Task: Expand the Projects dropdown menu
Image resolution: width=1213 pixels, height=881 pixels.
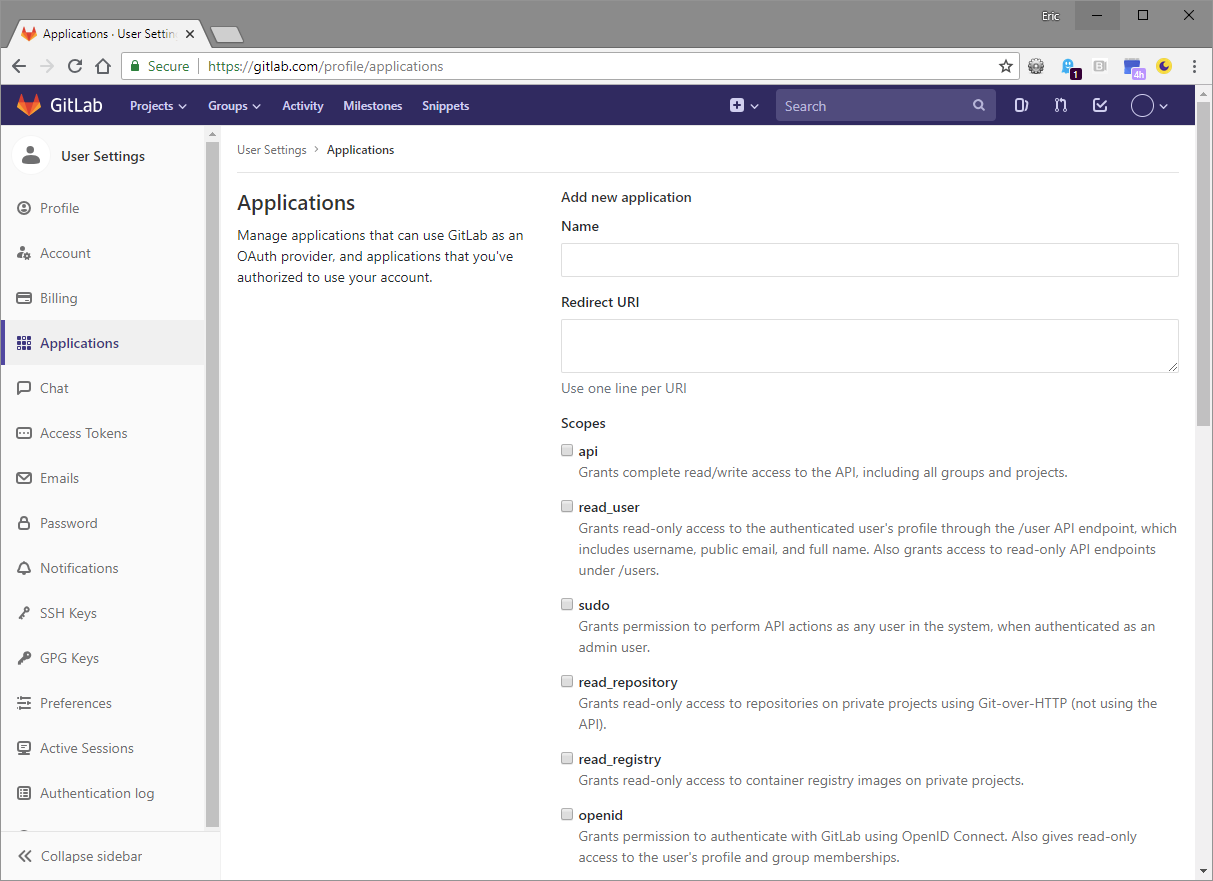Action: (158, 106)
